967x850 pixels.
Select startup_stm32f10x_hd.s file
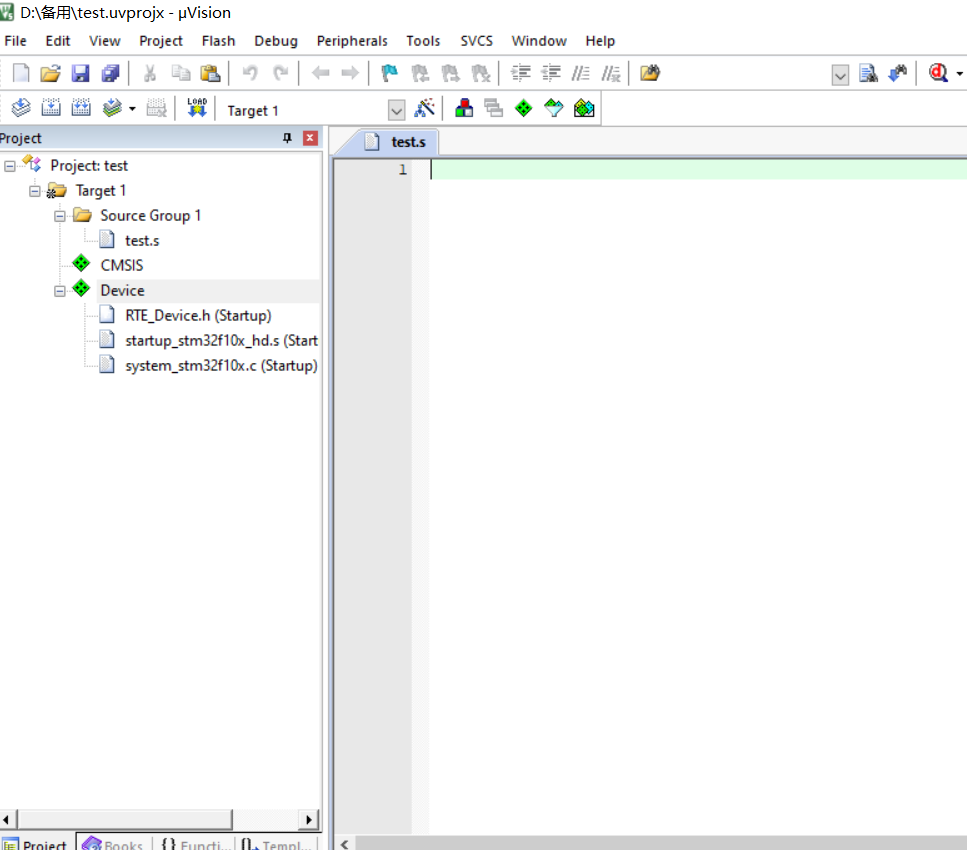[221, 340]
